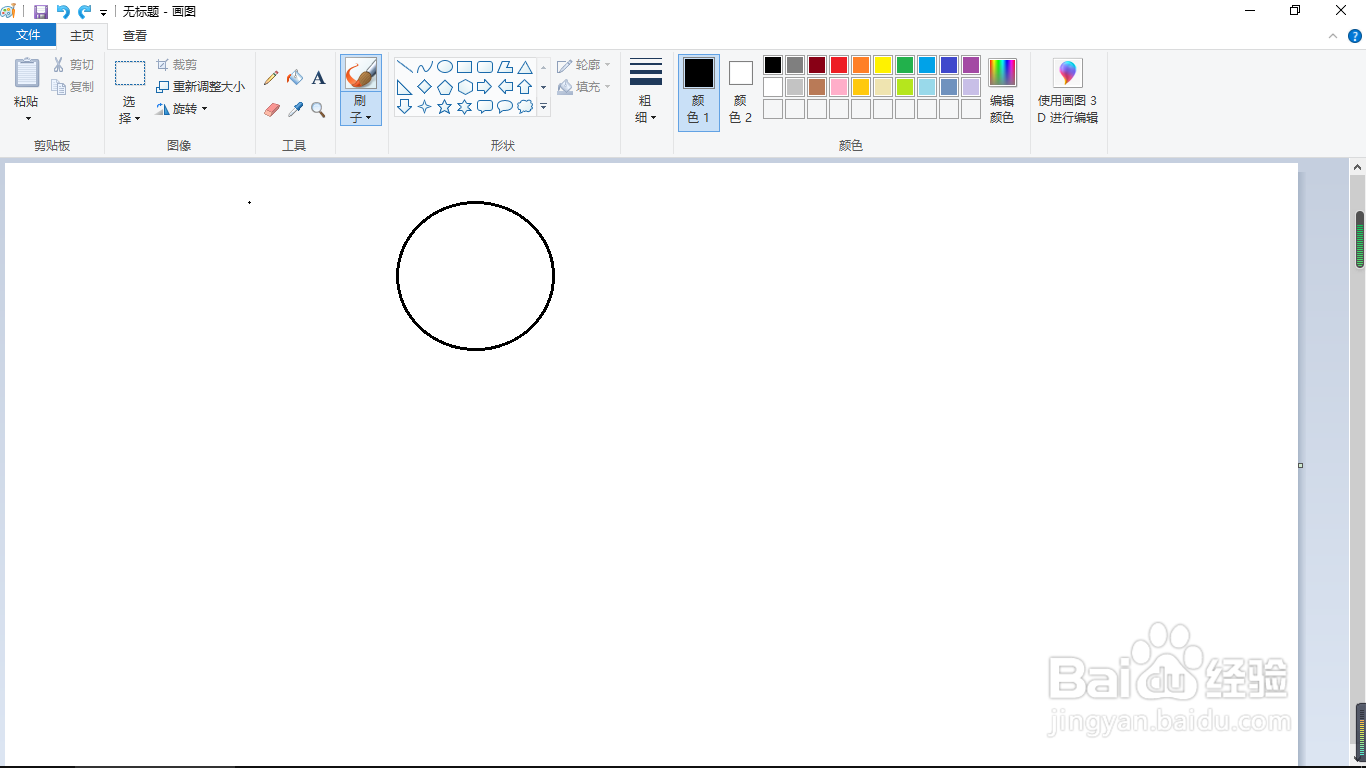Click the Undo arrow in title bar
1366x768 pixels.
(63, 11)
